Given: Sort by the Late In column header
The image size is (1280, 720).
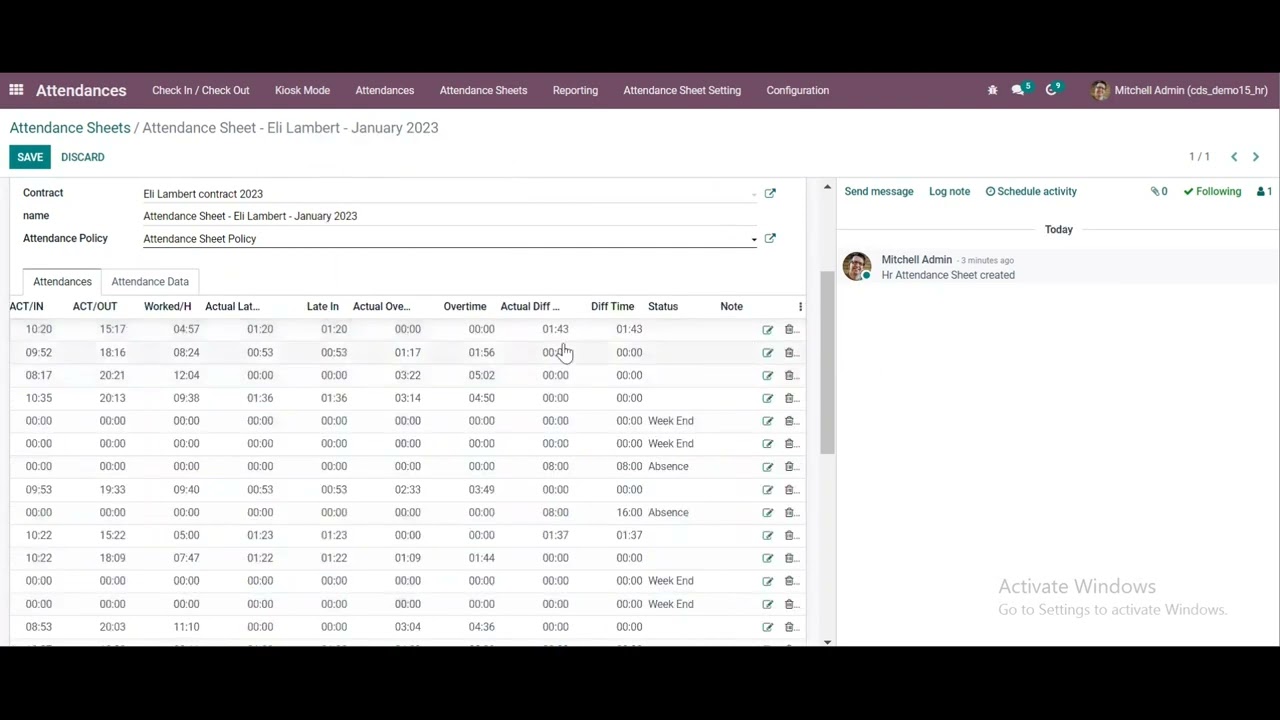Looking at the screenshot, I should [323, 306].
